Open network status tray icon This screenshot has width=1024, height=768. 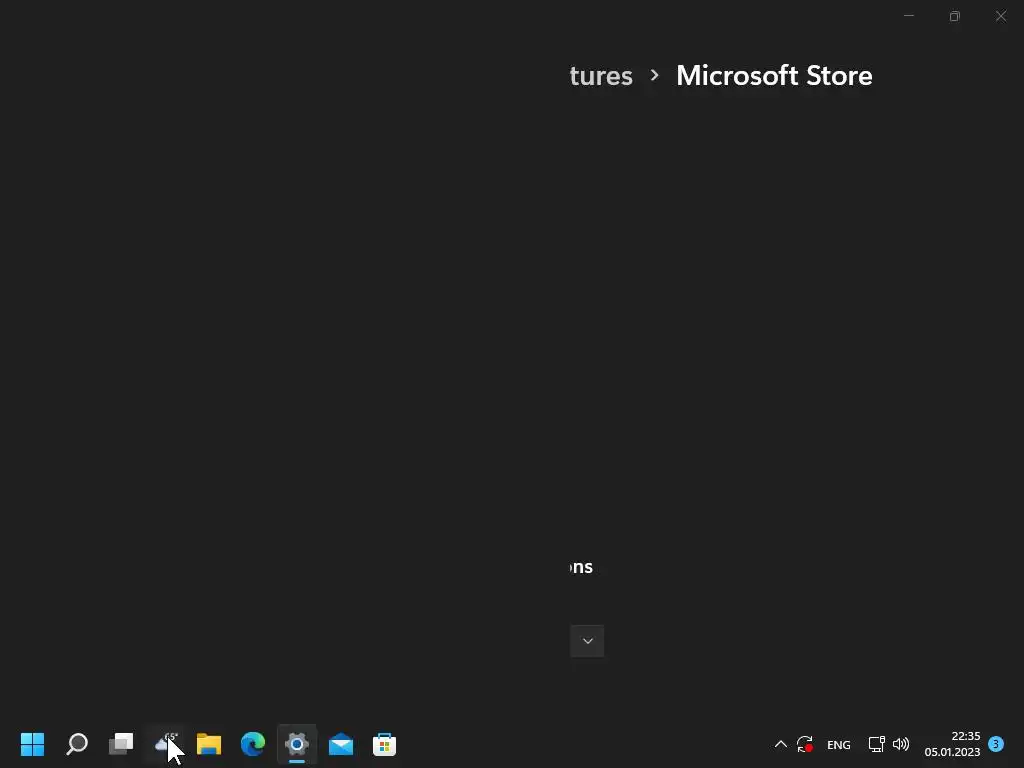[876, 744]
